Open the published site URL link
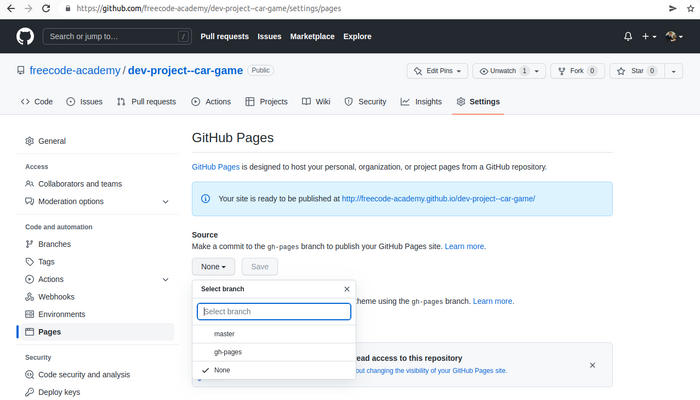The image size is (700, 400). pos(438,199)
